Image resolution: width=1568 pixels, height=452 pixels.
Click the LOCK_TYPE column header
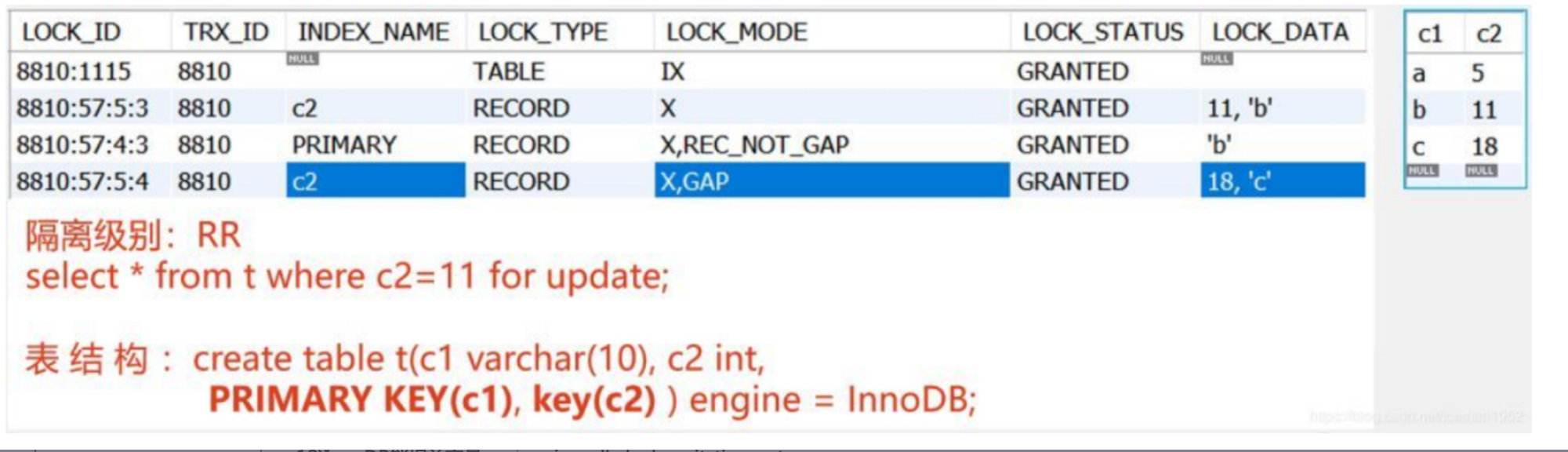tap(543, 32)
